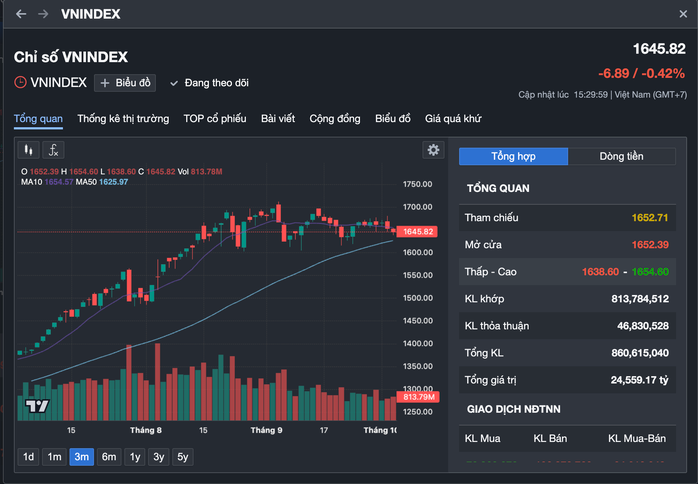Click the 1645.82 price label on axis
The width and height of the screenshot is (698, 484).
coord(418,232)
